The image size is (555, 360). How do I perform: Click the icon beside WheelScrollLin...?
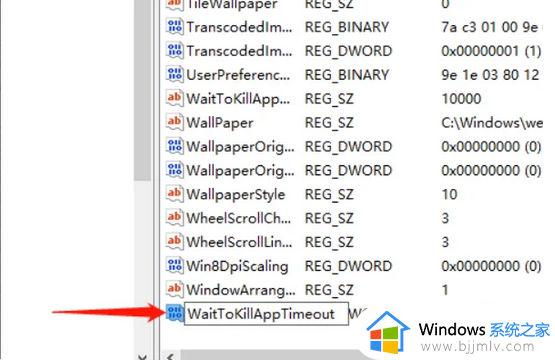[x=175, y=242]
